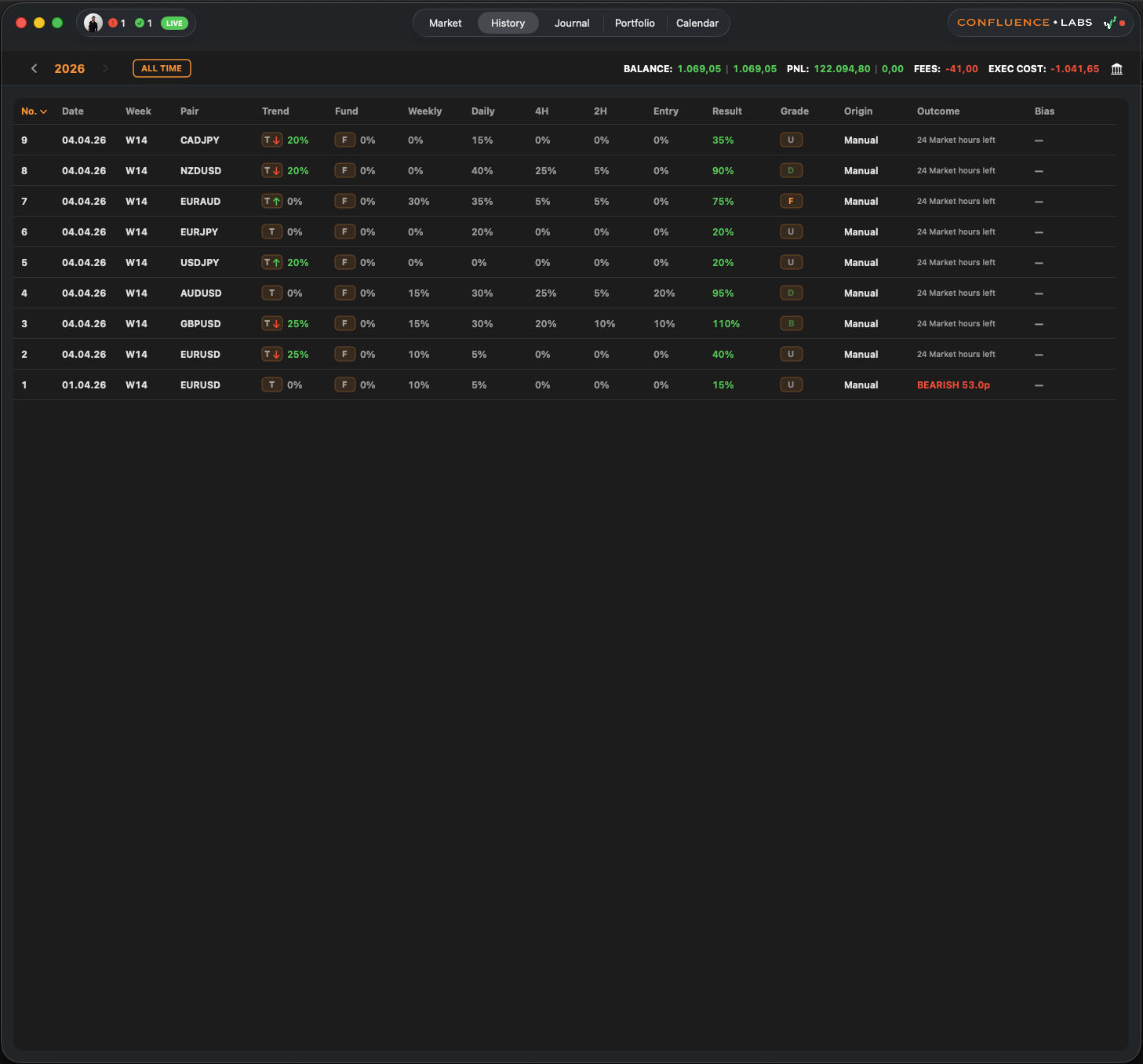1143x1064 pixels.
Task: Toggle the LIVE mode badge
Action: 174,23
